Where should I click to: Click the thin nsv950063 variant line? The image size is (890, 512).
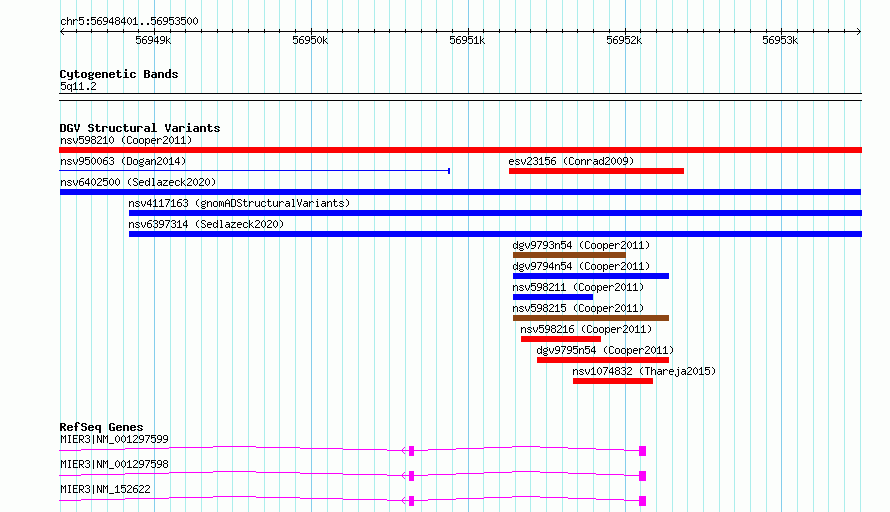[255, 171]
